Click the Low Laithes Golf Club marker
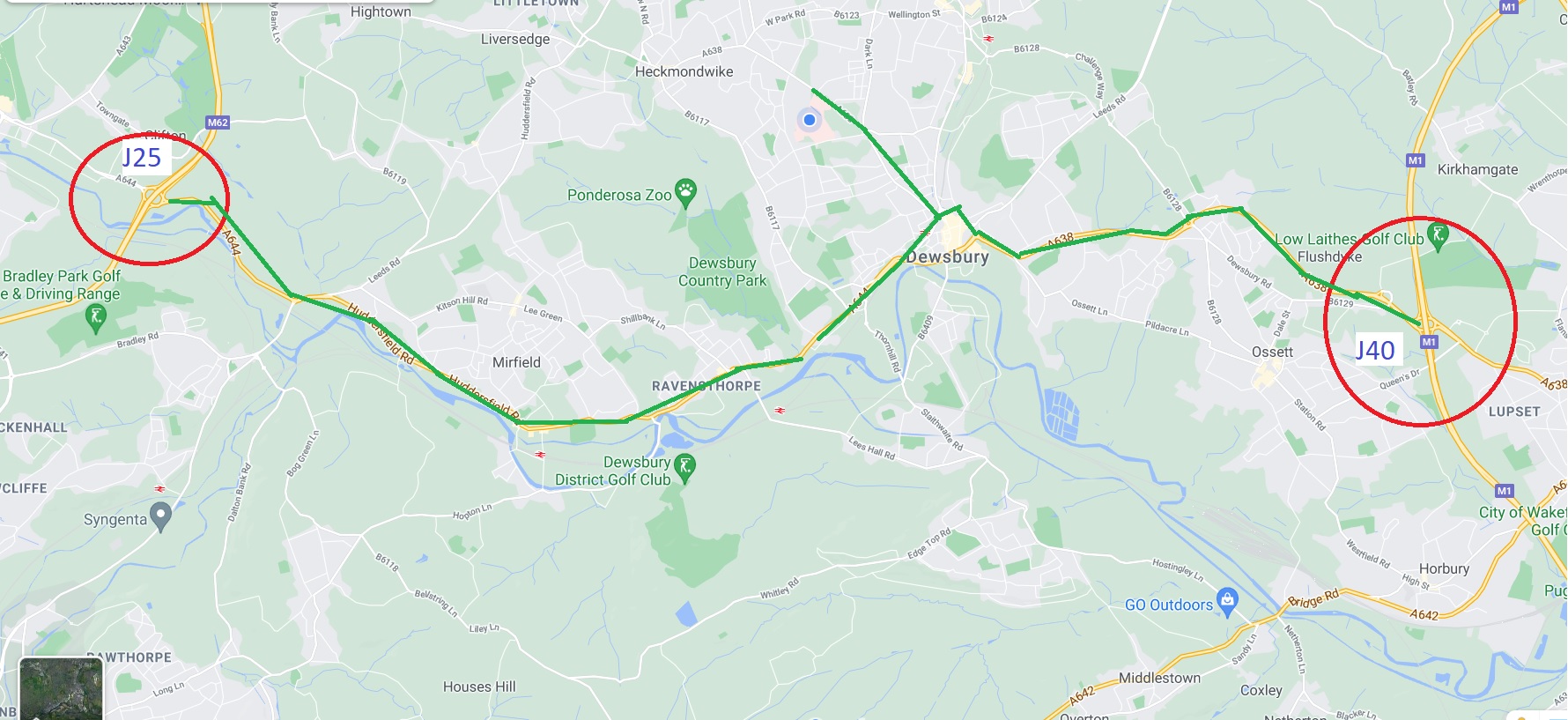 point(1438,236)
